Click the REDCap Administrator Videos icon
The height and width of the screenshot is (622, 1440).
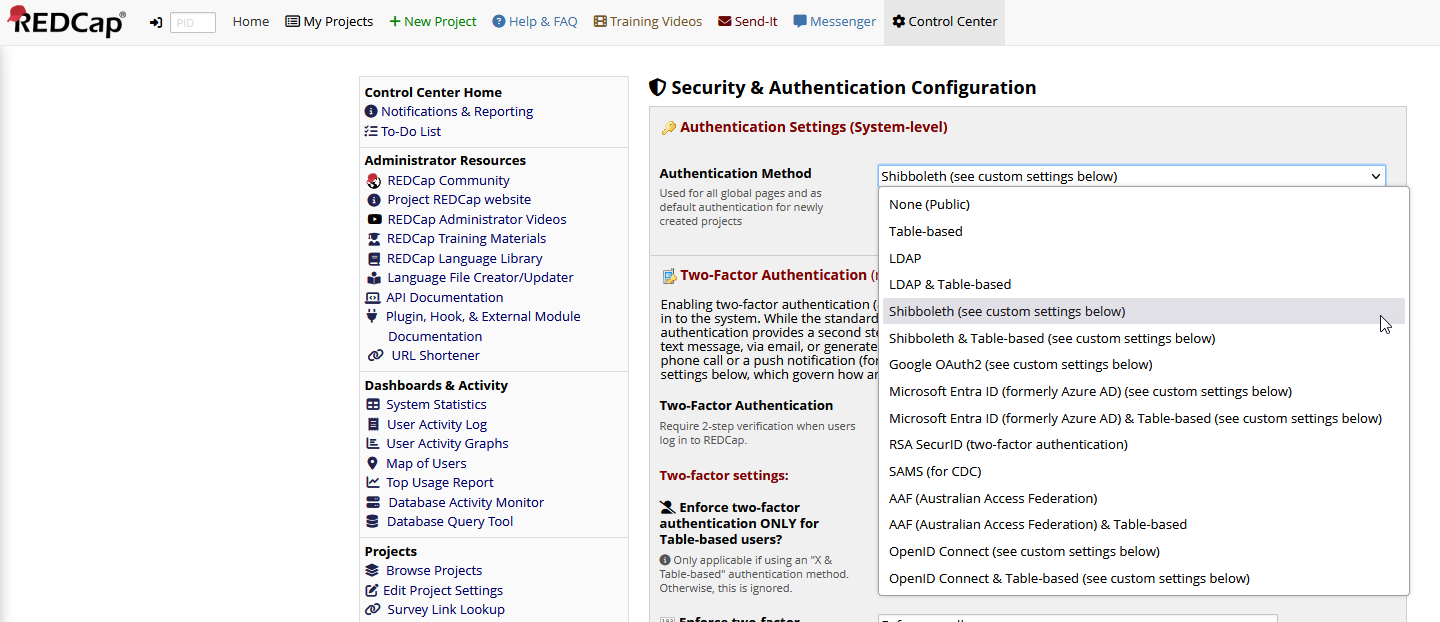(x=372, y=219)
